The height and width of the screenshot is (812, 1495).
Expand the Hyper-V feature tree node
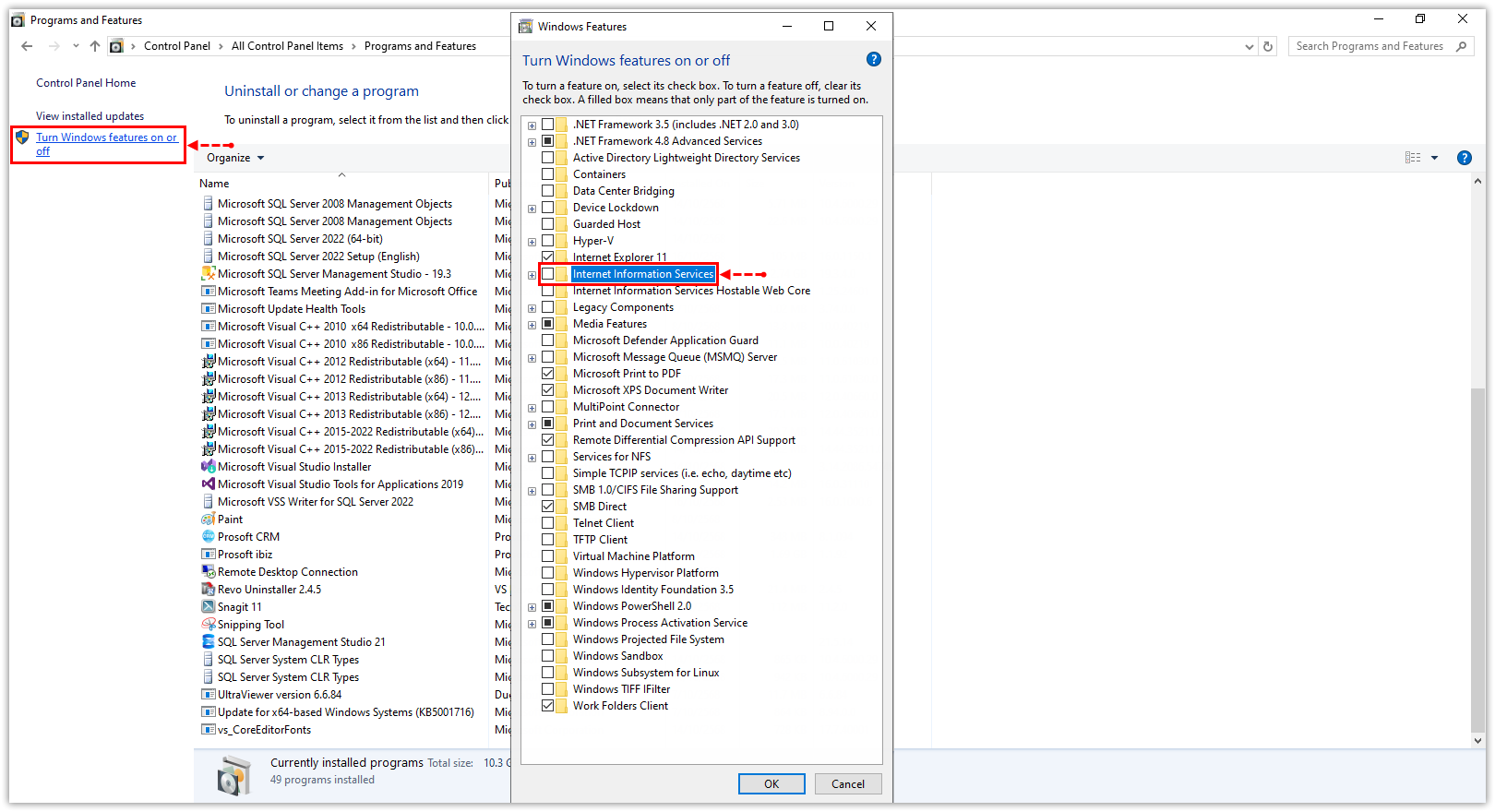pyautogui.click(x=532, y=242)
